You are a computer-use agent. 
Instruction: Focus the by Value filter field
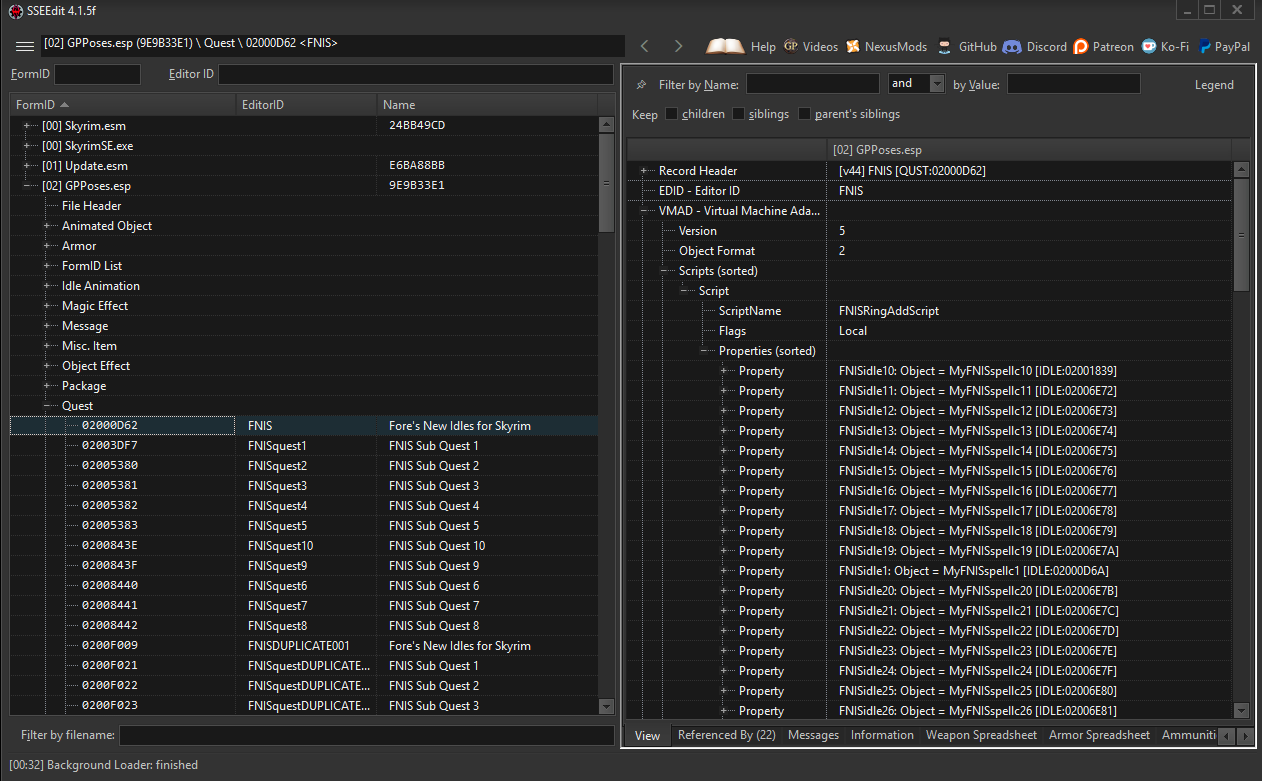[1073, 84]
